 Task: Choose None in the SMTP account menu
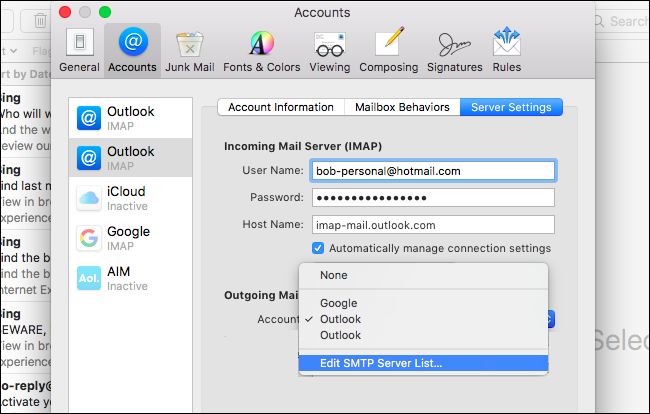tap(423, 275)
